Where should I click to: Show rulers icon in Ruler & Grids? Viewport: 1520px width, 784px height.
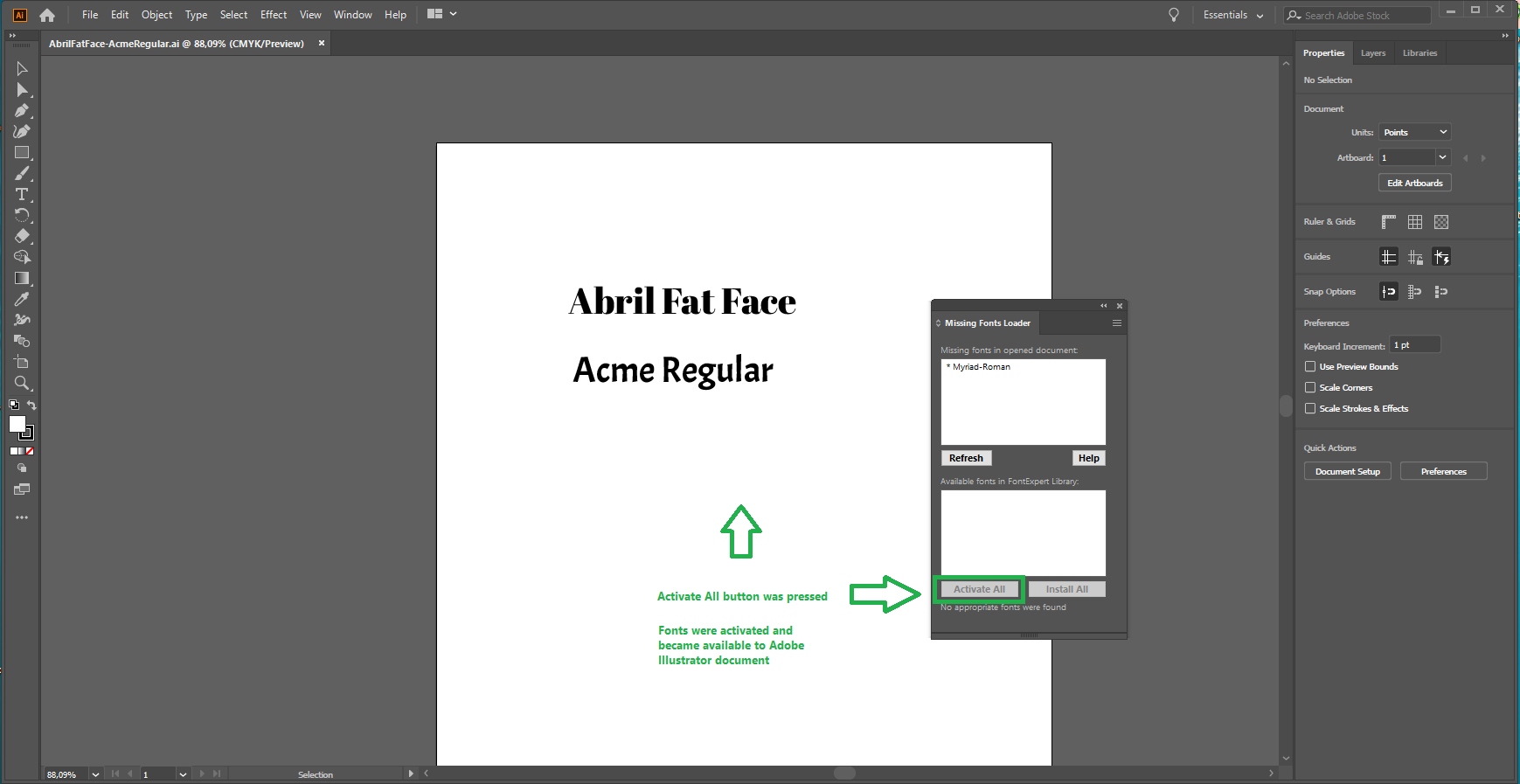[1389, 222]
